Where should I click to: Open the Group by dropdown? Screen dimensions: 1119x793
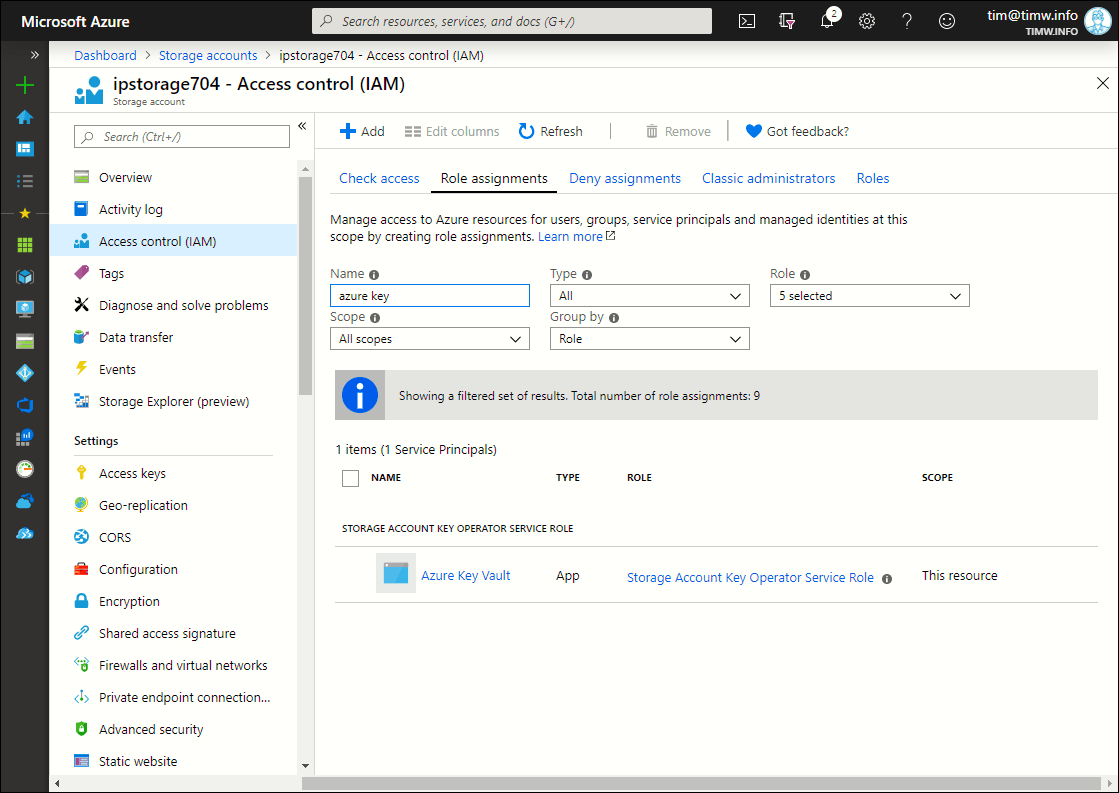649,339
